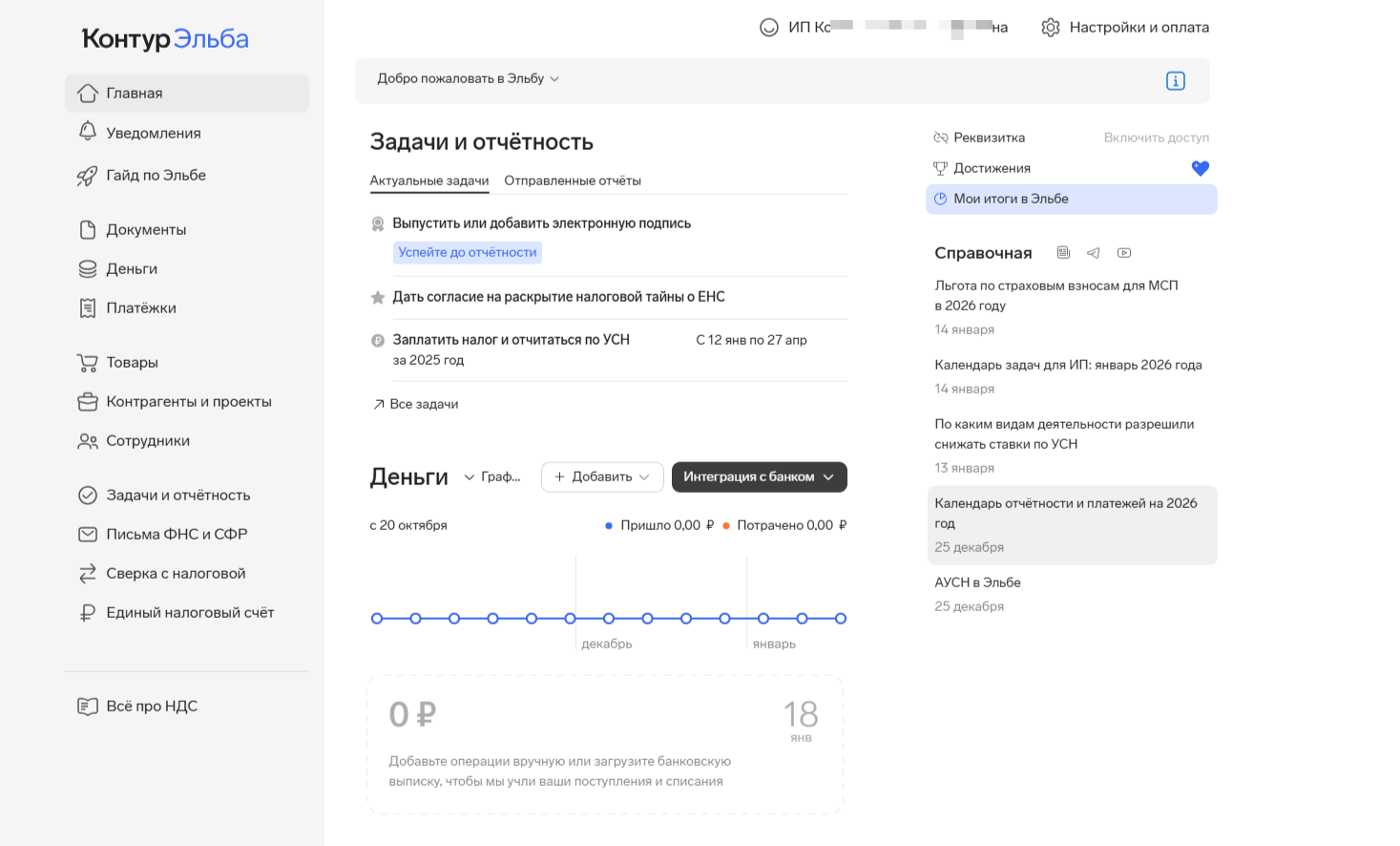
Task: Expand the Добро пожаловать в Эльбу banner
Action: click(x=468, y=78)
